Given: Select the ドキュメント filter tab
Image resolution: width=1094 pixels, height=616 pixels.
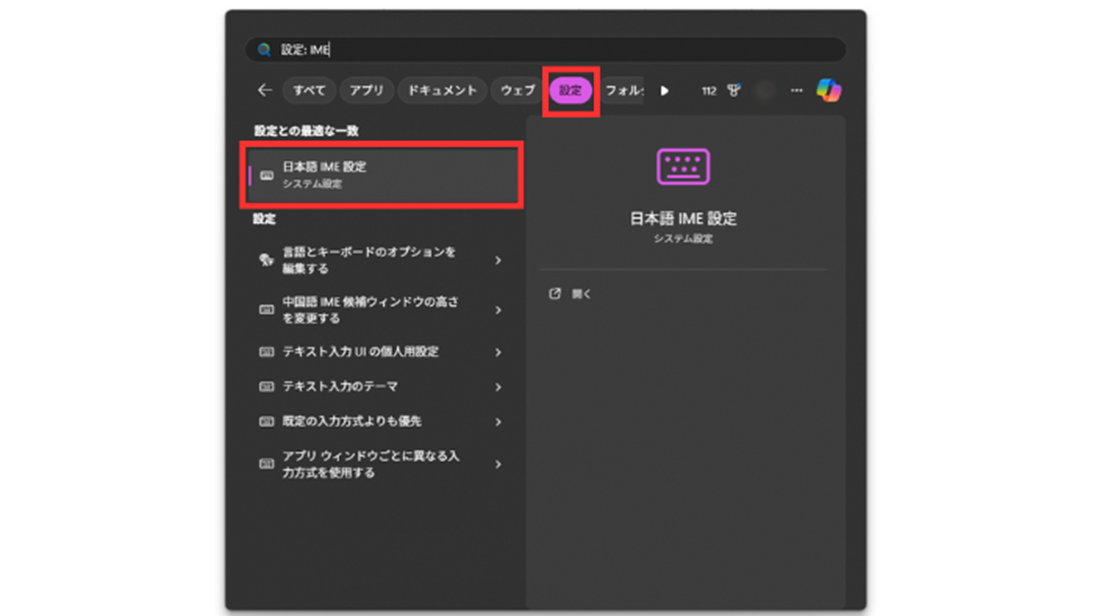Looking at the screenshot, I should pos(442,90).
